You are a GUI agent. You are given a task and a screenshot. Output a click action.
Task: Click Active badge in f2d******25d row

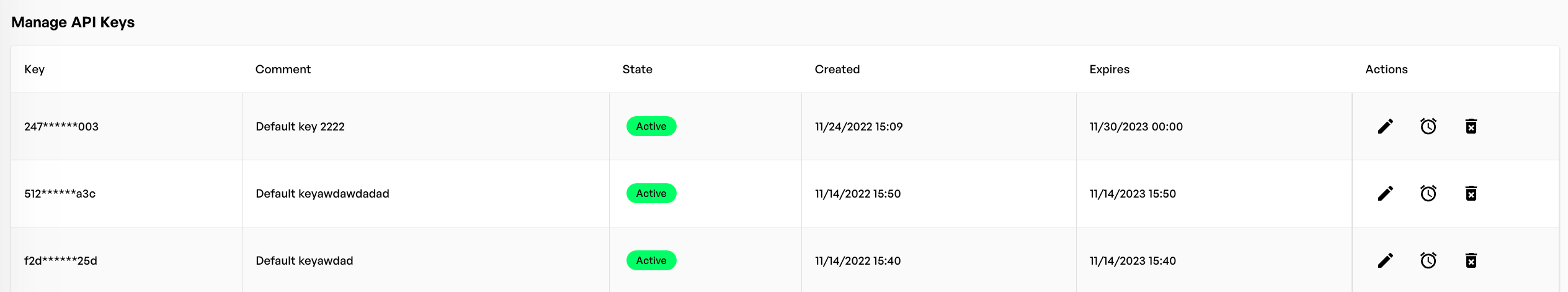[x=651, y=261]
